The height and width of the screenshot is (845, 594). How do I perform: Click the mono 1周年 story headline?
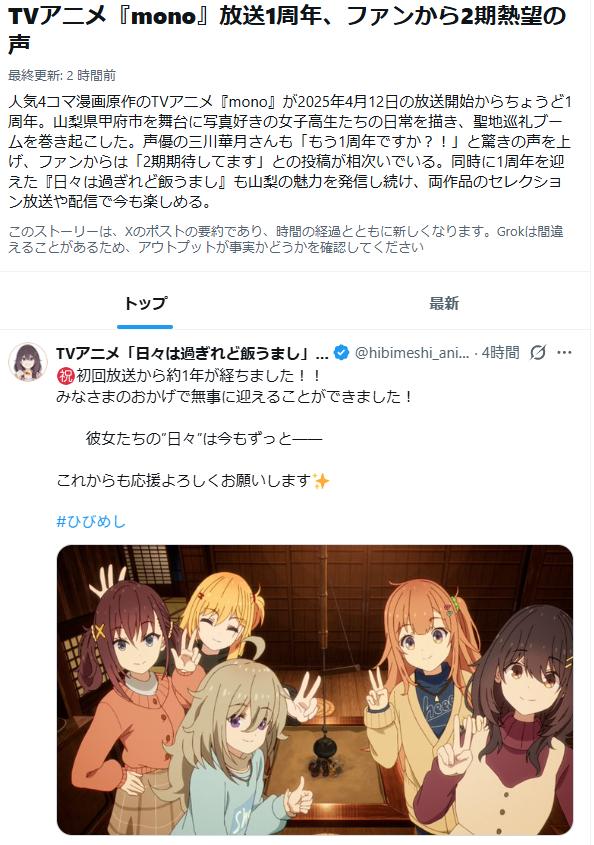tap(287, 30)
